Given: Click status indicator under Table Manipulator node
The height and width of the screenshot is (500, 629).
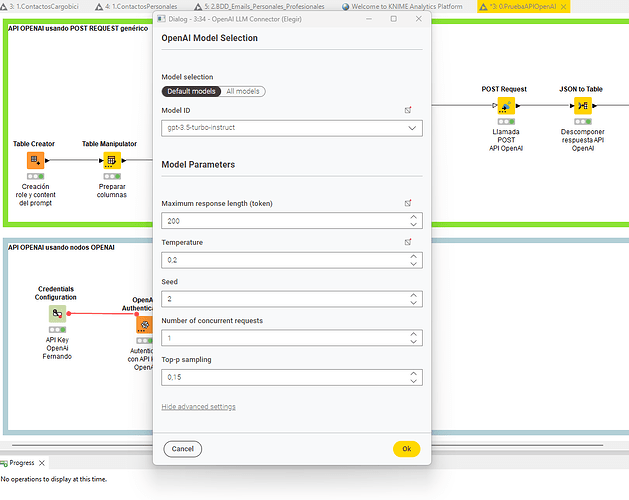Looking at the screenshot, I should click(112, 176).
